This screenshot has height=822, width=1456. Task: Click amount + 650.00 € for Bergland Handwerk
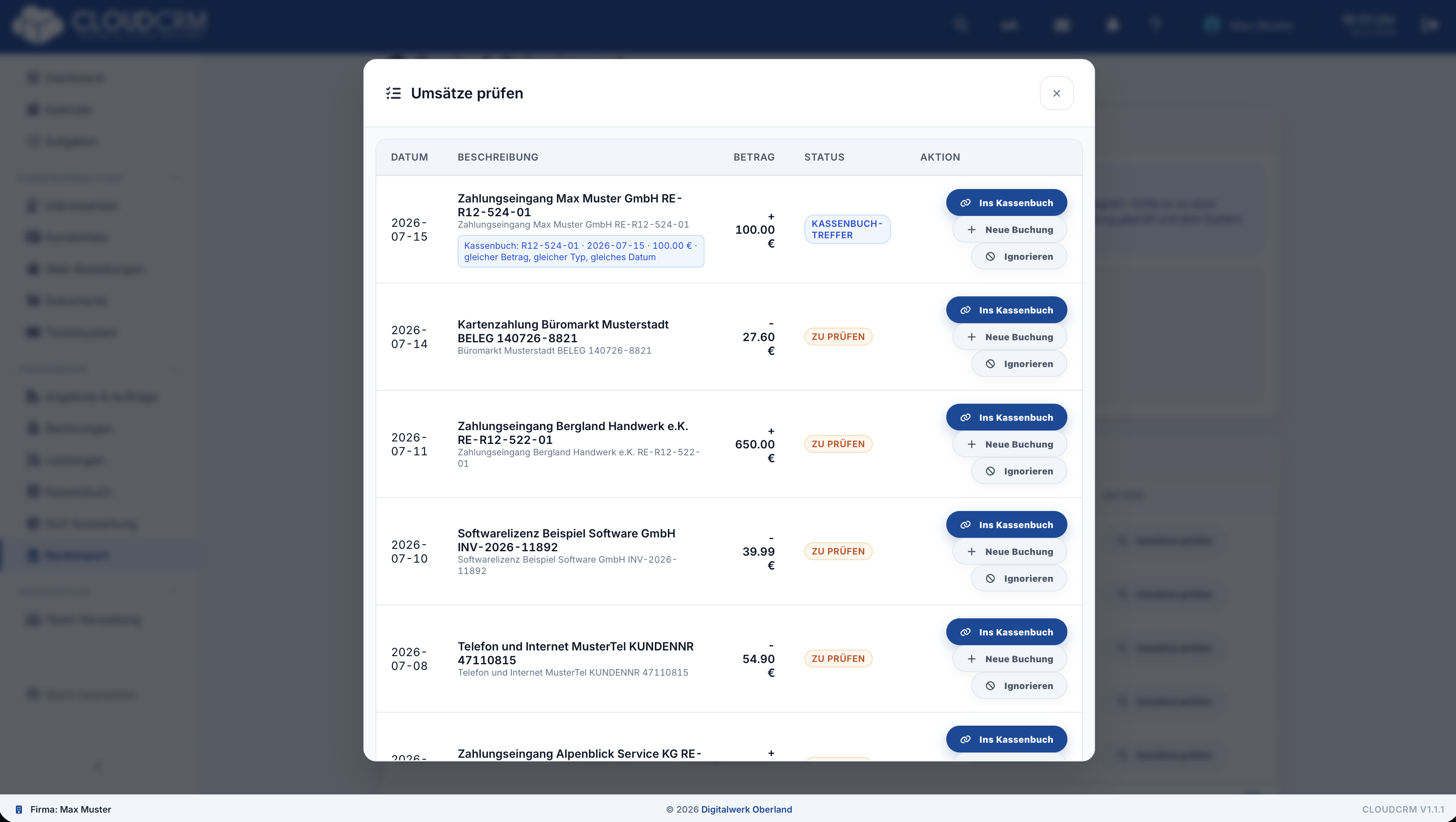(754, 445)
